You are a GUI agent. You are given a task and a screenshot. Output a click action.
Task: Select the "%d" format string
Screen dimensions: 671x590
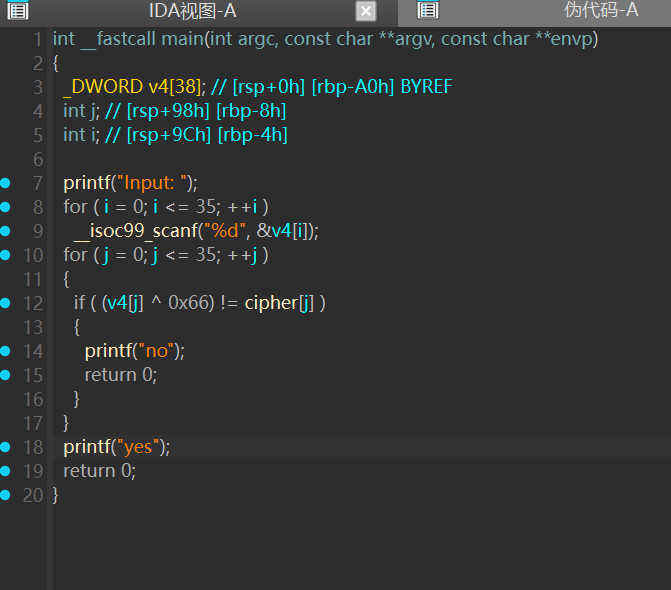click(x=224, y=231)
